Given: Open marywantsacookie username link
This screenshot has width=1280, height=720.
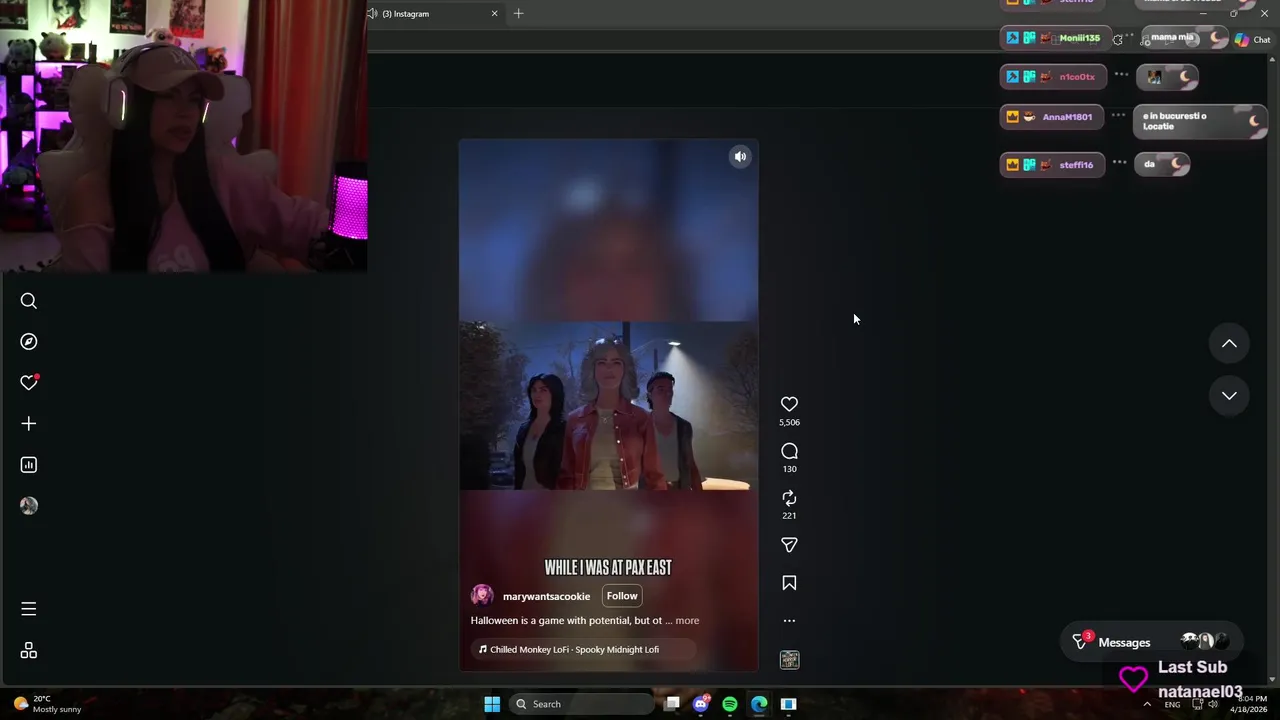Looking at the screenshot, I should click(x=546, y=596).
